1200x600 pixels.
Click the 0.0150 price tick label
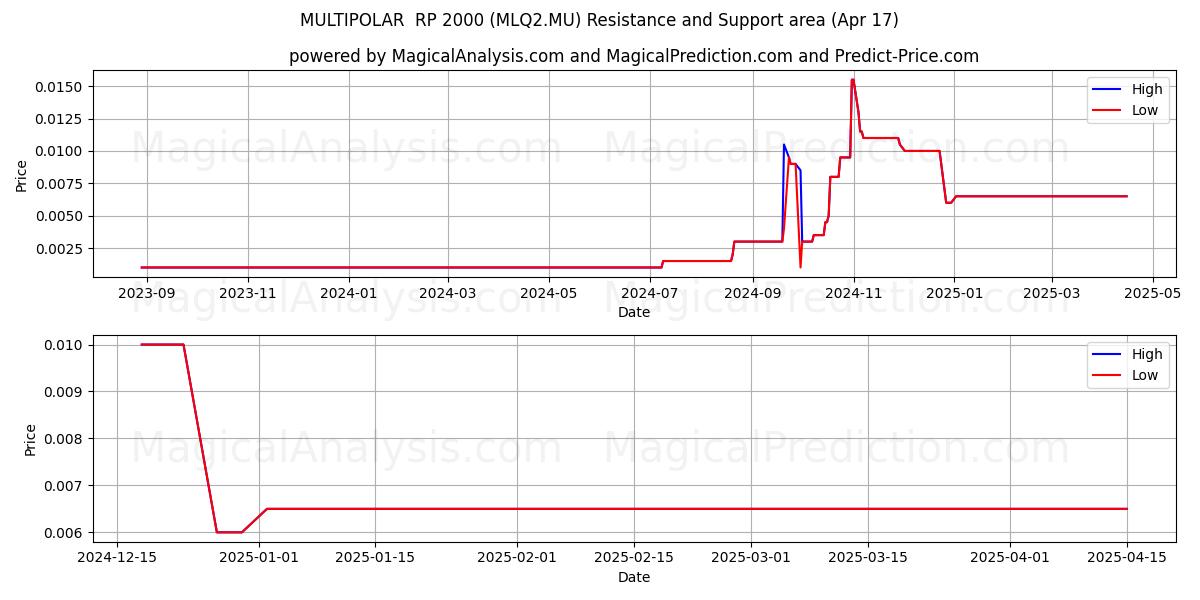tap(61, 87)
